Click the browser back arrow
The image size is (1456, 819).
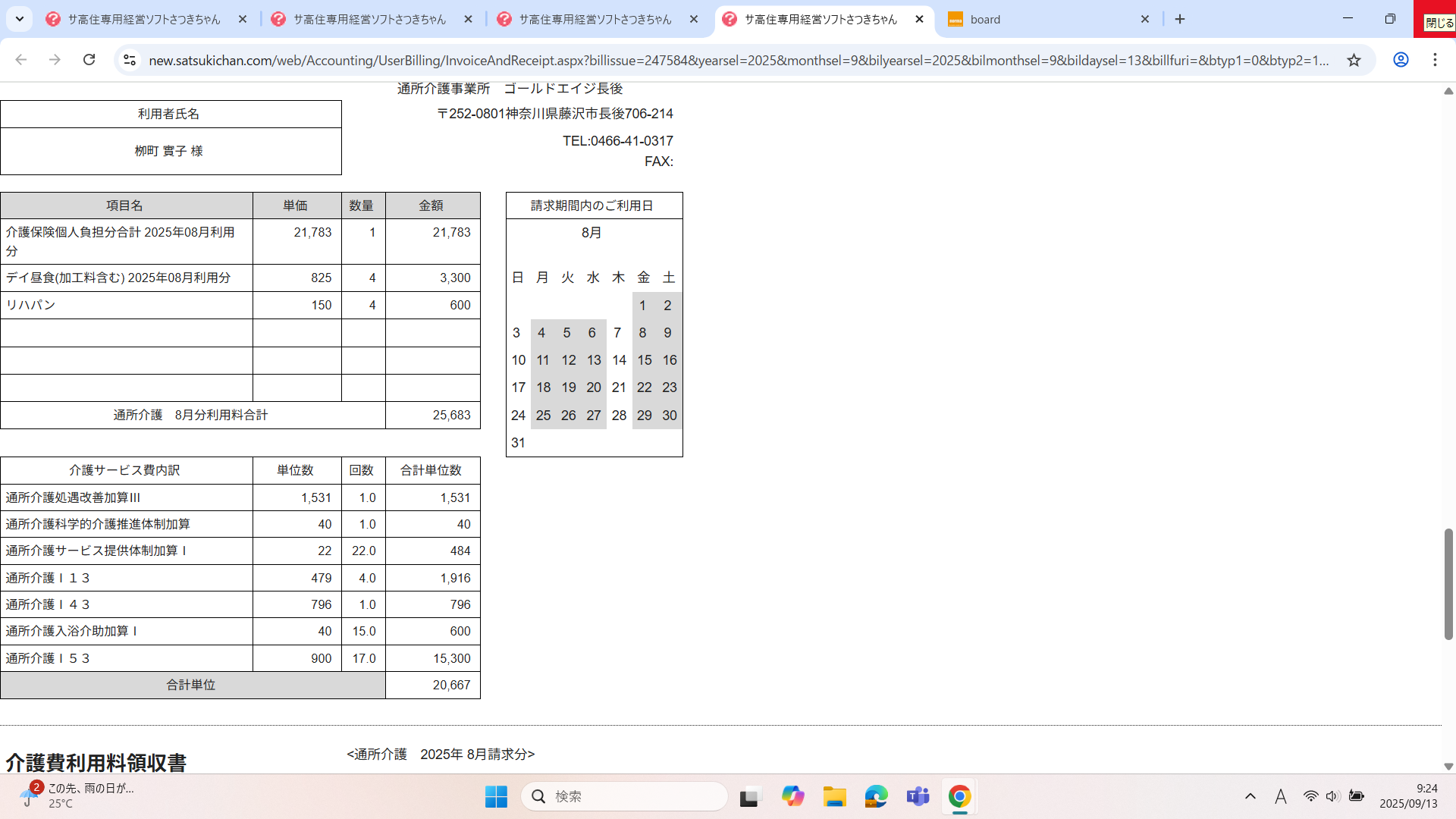pyautogui.click(x=21, y=60)
